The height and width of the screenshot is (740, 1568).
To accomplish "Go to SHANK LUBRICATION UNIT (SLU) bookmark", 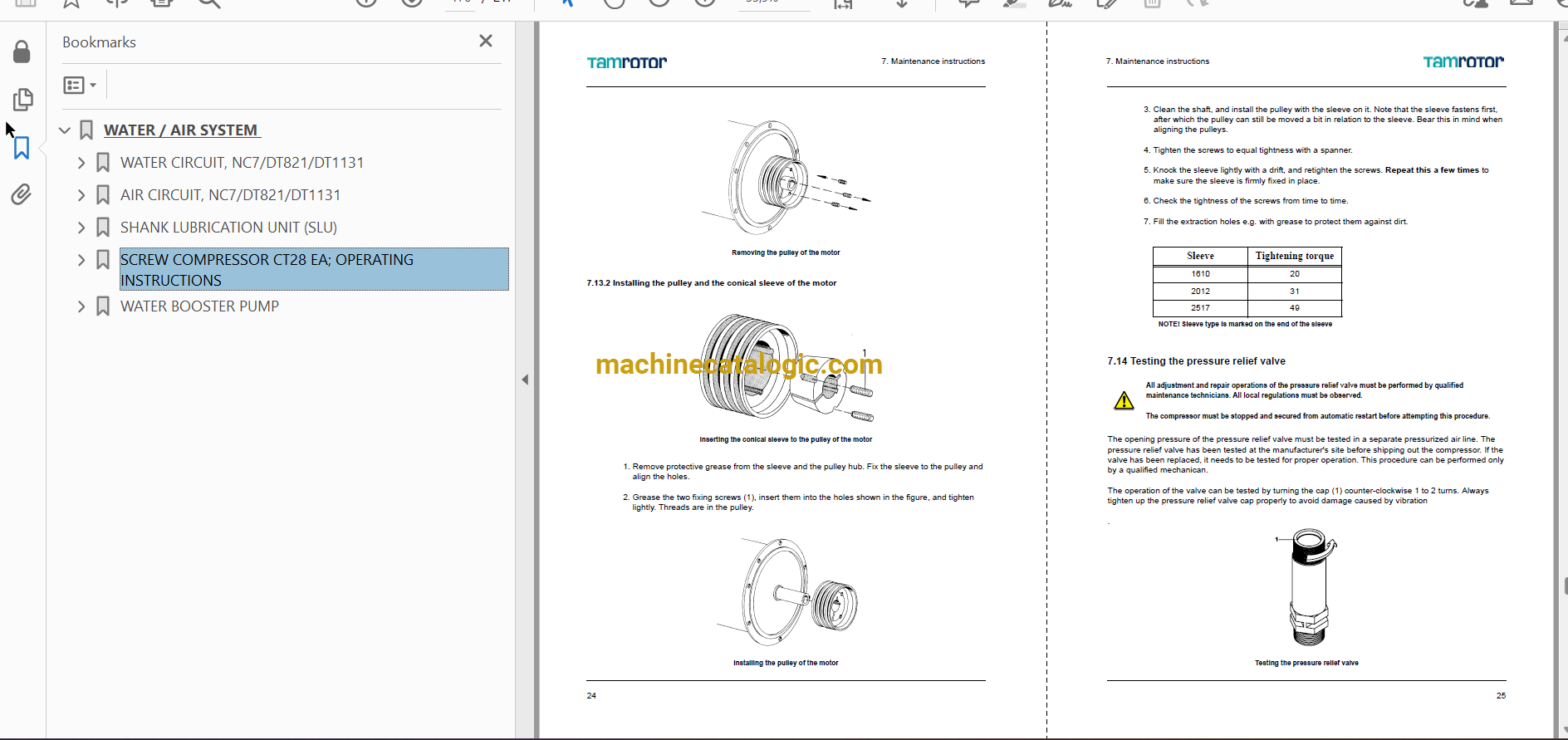I will [228, 228].
